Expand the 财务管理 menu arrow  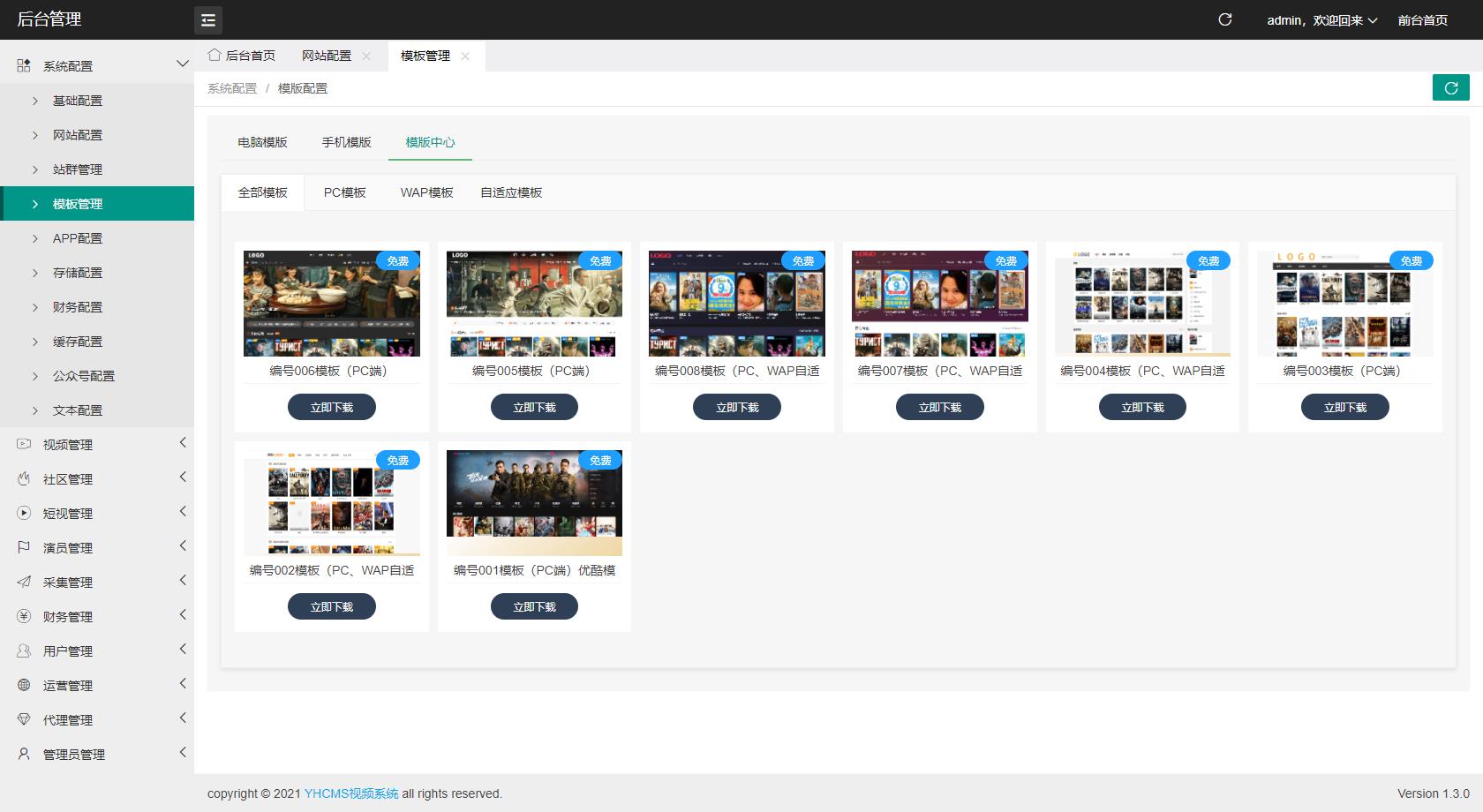pos(183,614)
